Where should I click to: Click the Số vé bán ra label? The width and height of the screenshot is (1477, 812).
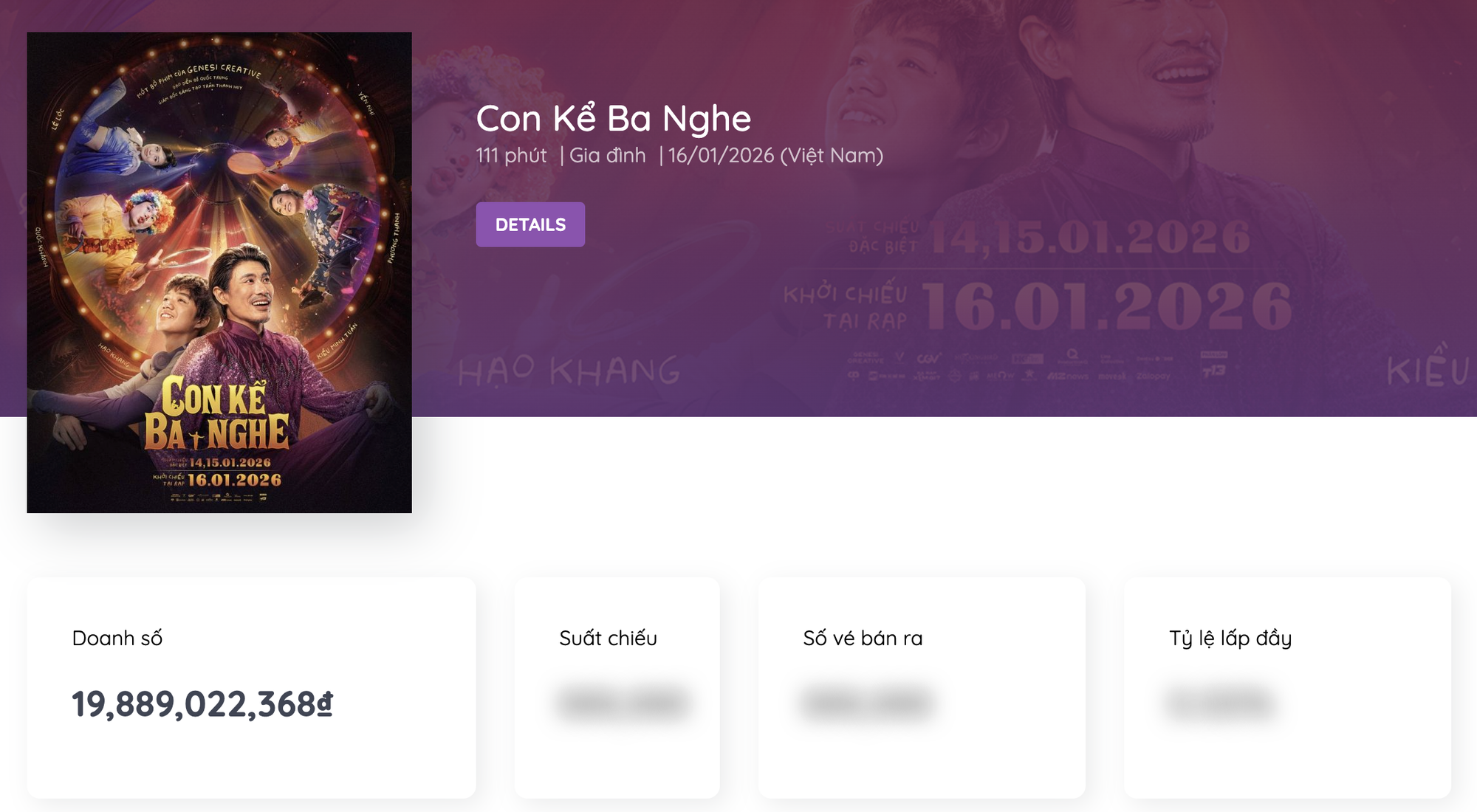[x=863, y=638]
